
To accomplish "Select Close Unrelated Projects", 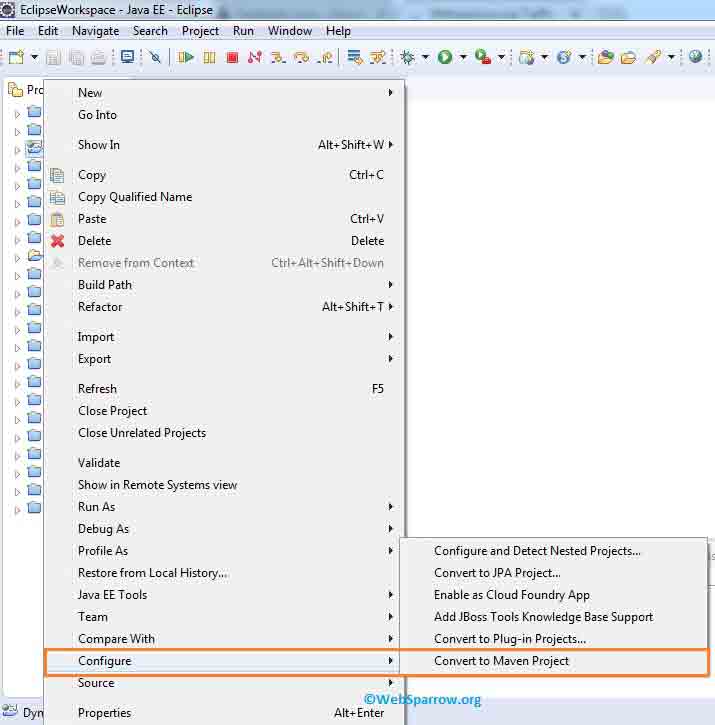I will 224,433.
